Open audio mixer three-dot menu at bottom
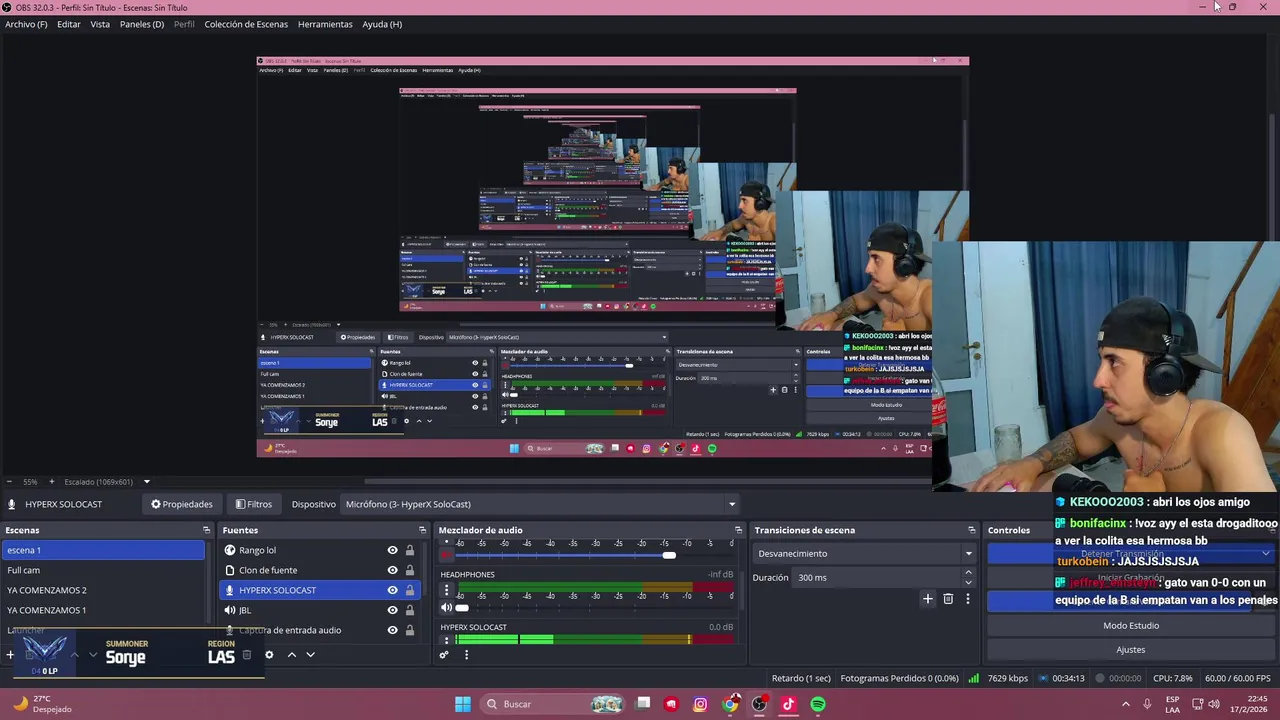The height and width of the screenshot is (720, 1280). (466, 655)
